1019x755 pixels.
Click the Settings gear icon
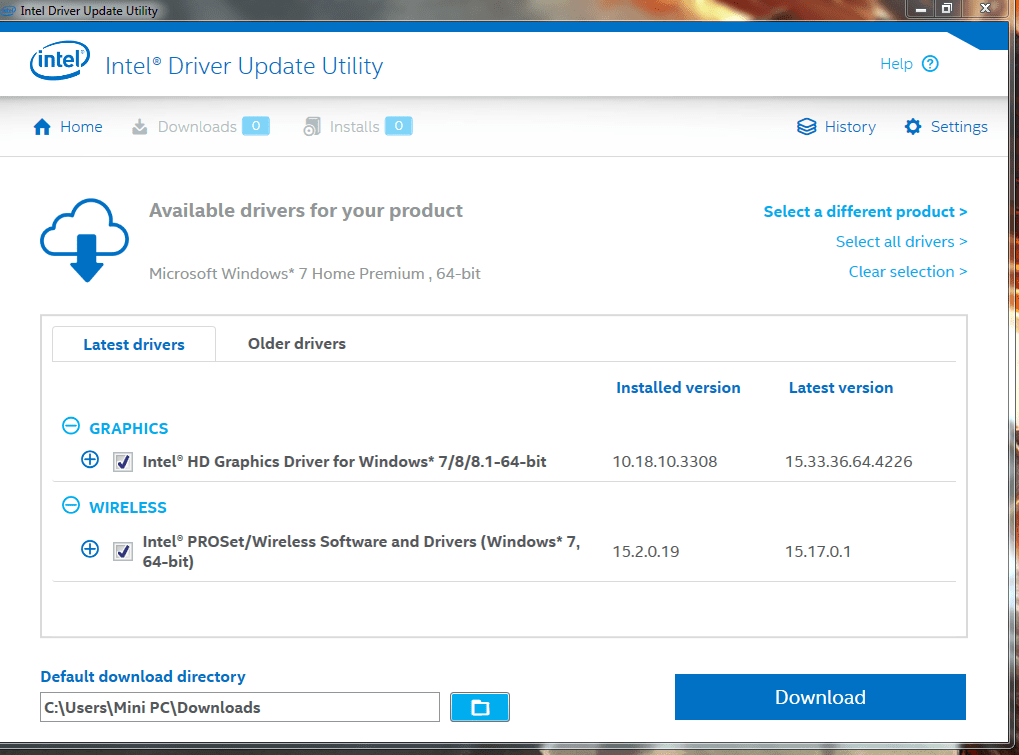point(913,127)
